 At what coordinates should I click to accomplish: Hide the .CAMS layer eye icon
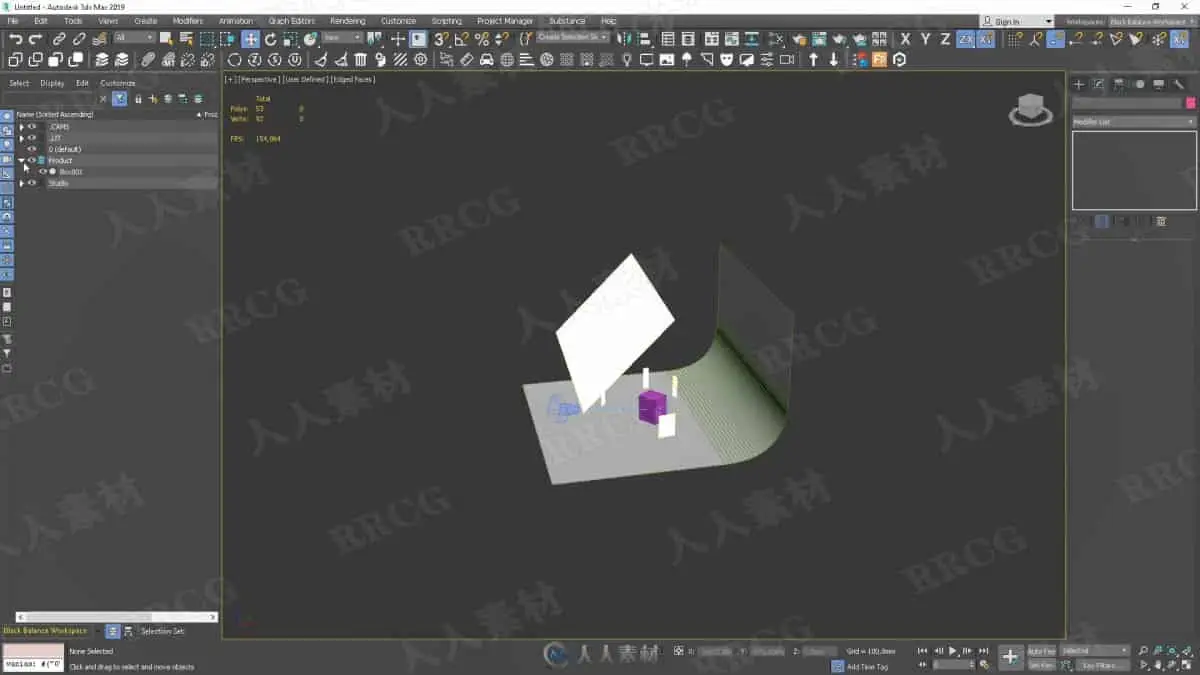click(x=32, y=127)
